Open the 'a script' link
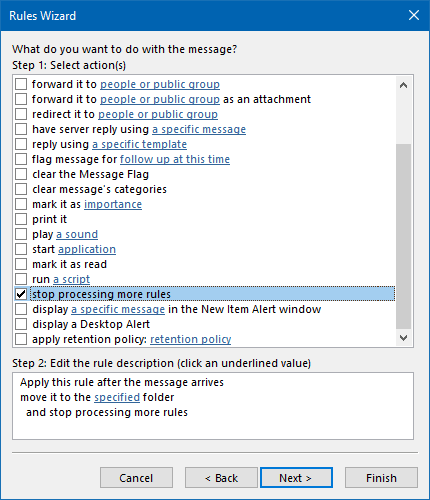430x500 pixels. point(72,279)
